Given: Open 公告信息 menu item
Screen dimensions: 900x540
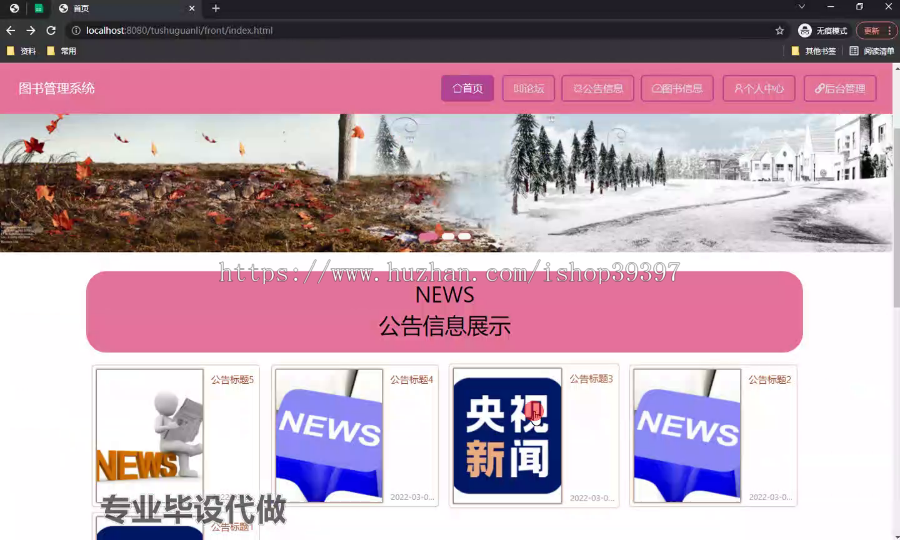Looking at the screenshot, I should 598,88.
